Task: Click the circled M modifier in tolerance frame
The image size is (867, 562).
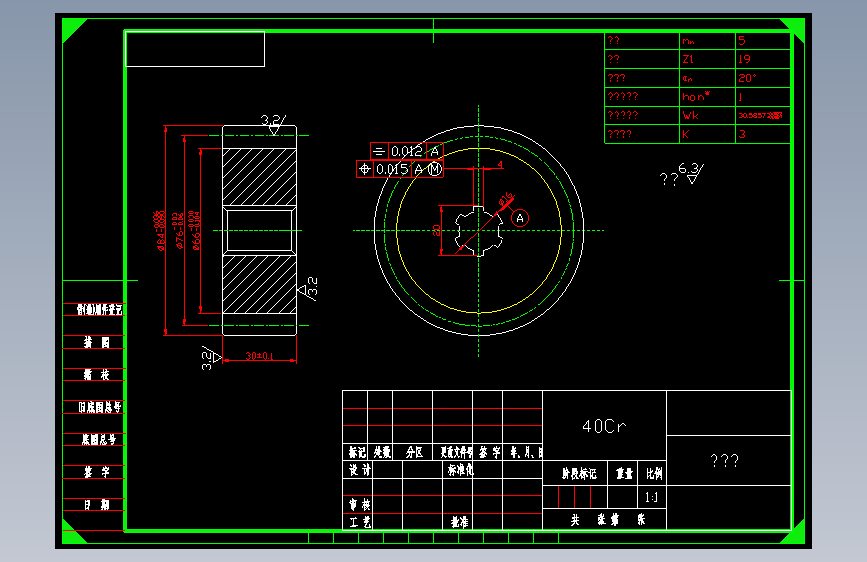Action: click(435, 169)
